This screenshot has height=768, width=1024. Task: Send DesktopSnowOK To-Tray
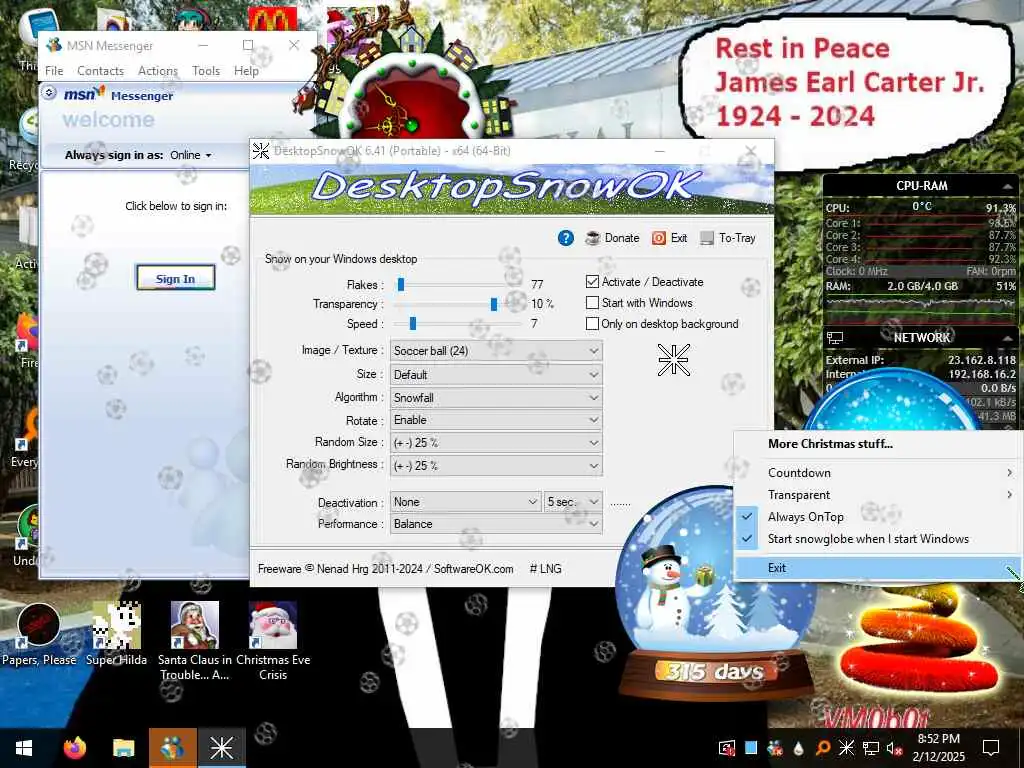click(728, 238)
